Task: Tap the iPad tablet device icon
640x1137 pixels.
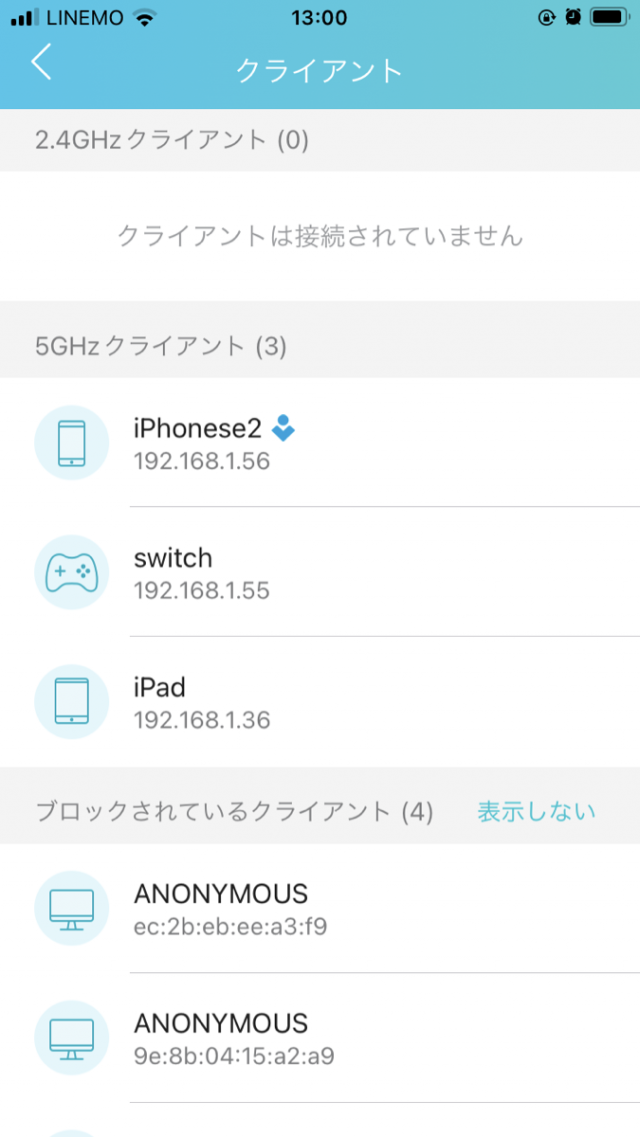Action: [72, 701]
